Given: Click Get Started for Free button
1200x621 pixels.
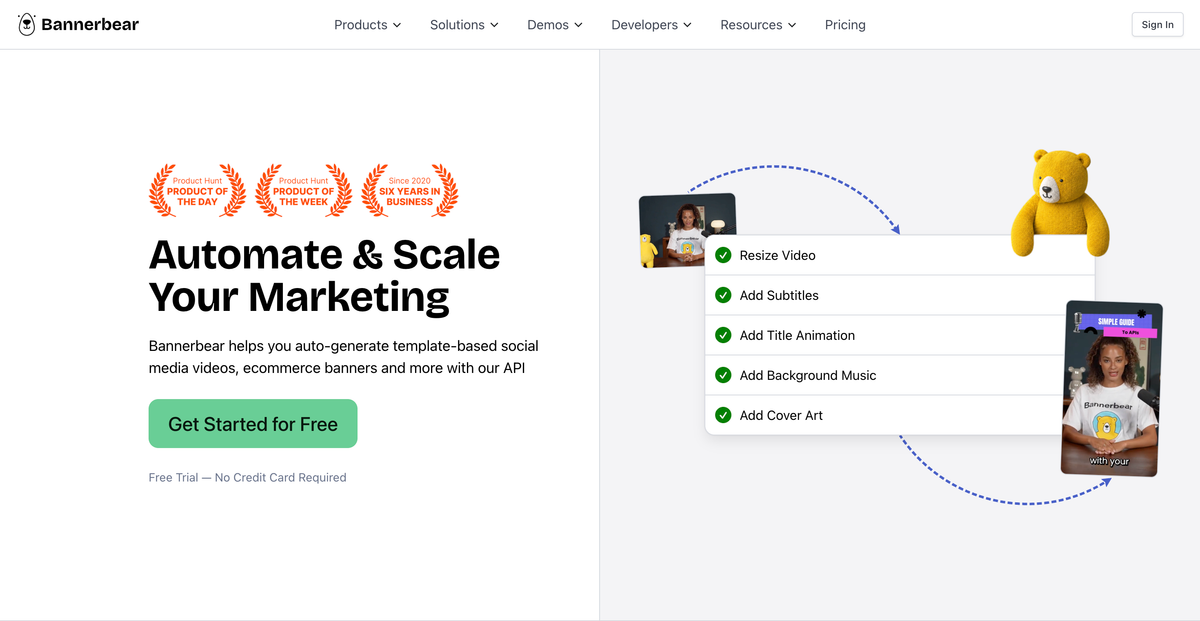Looking at the screenshot, I should [253, 424].
